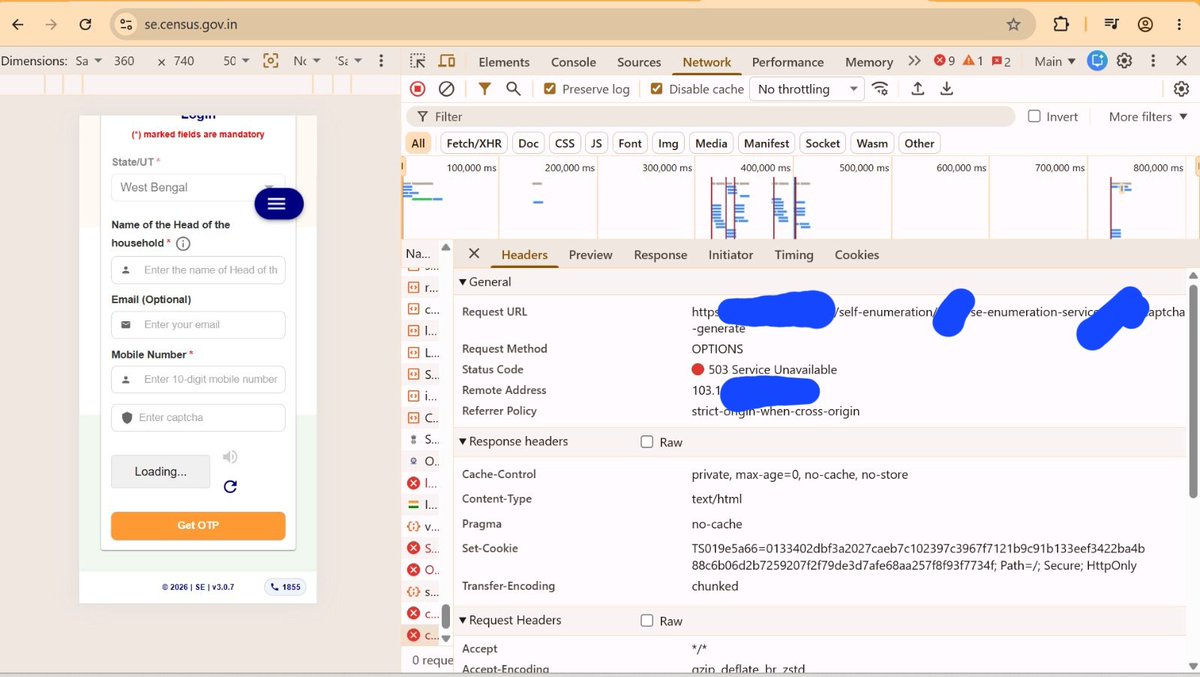Switch to the Console tab

(x=573, y=62)
